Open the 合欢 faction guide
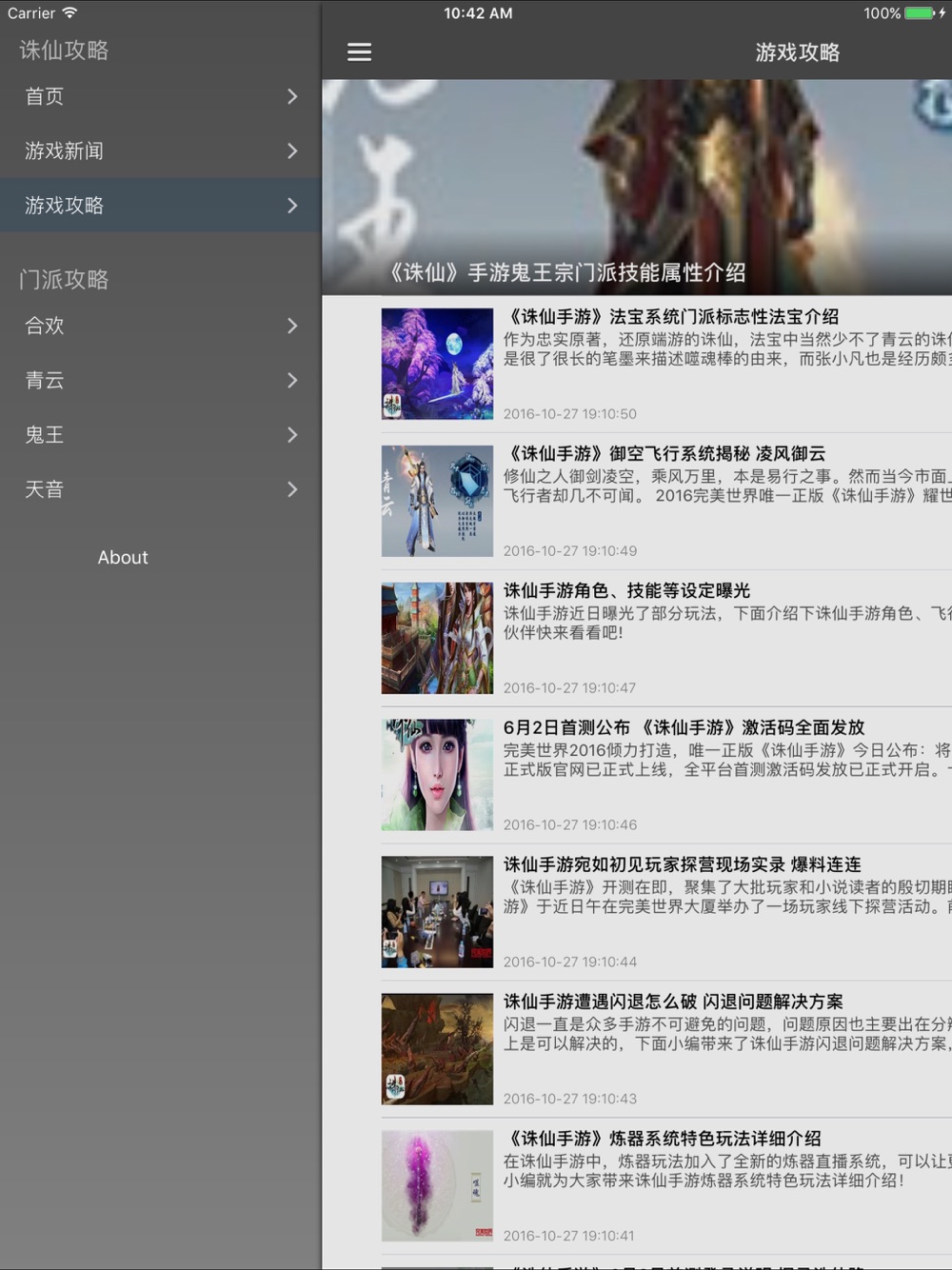This screenshot has height=1270, width=952. pyautogui.click(x=161, y=326)
